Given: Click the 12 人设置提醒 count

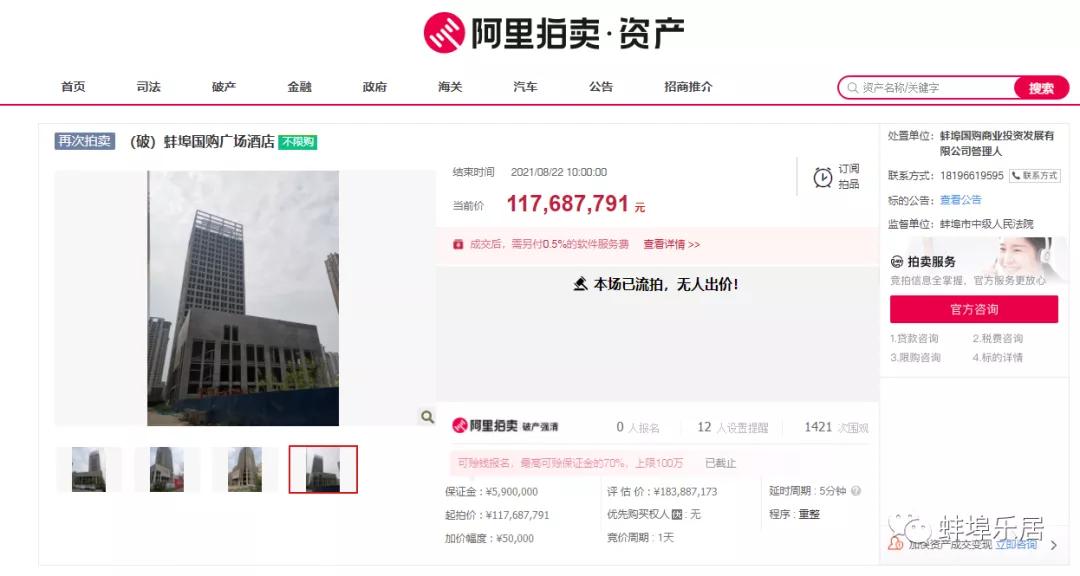Looking at the screenshot, I should 732,427.
